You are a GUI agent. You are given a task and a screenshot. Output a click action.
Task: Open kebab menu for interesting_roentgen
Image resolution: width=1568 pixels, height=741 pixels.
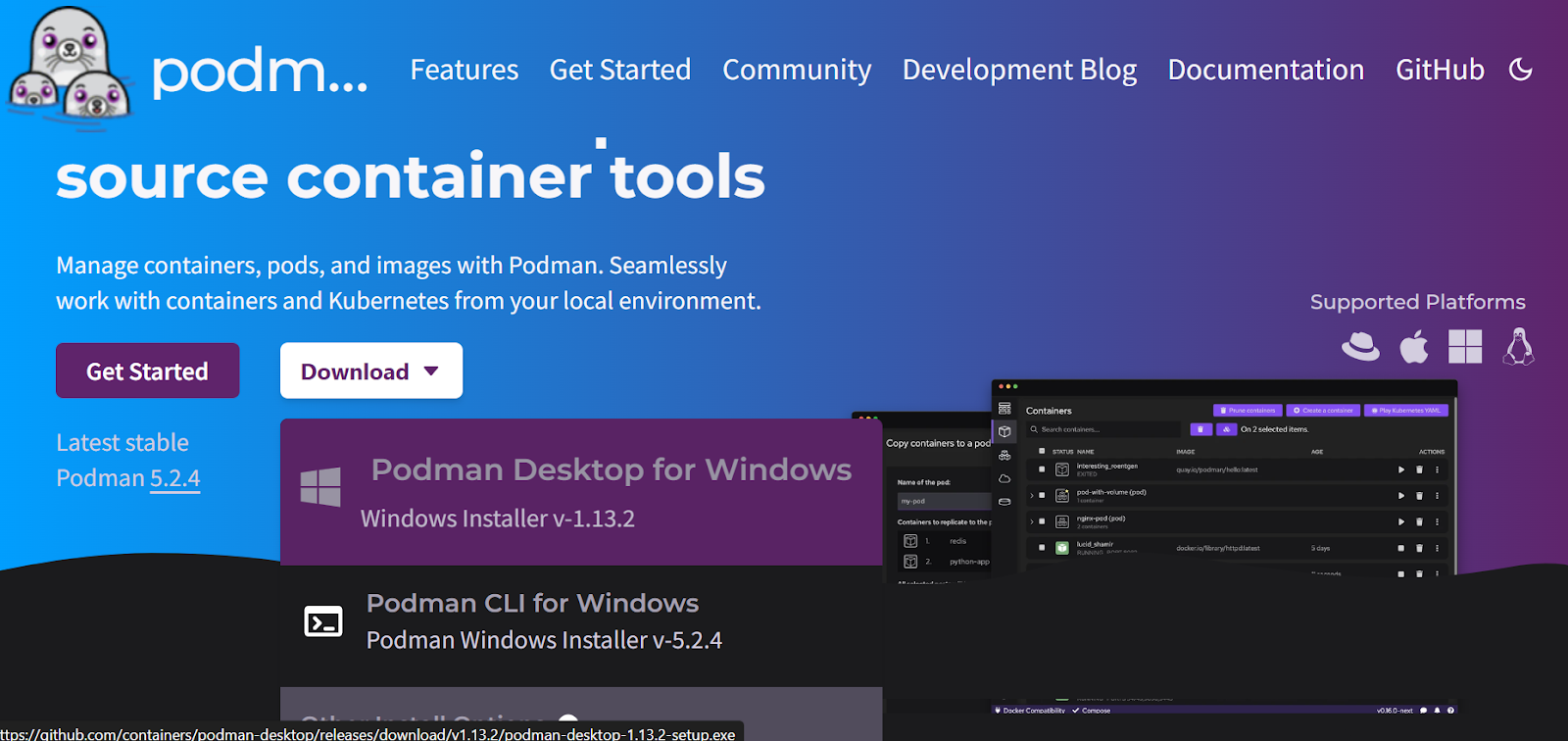click(x=1438, y=469)
